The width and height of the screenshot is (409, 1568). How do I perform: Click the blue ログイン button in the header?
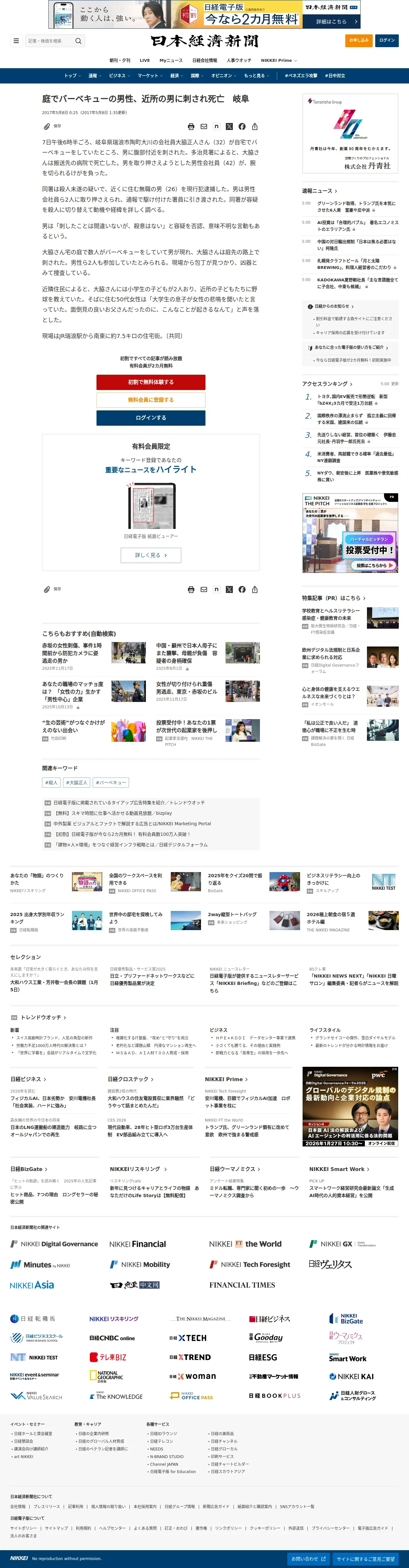tap(387, 41)
